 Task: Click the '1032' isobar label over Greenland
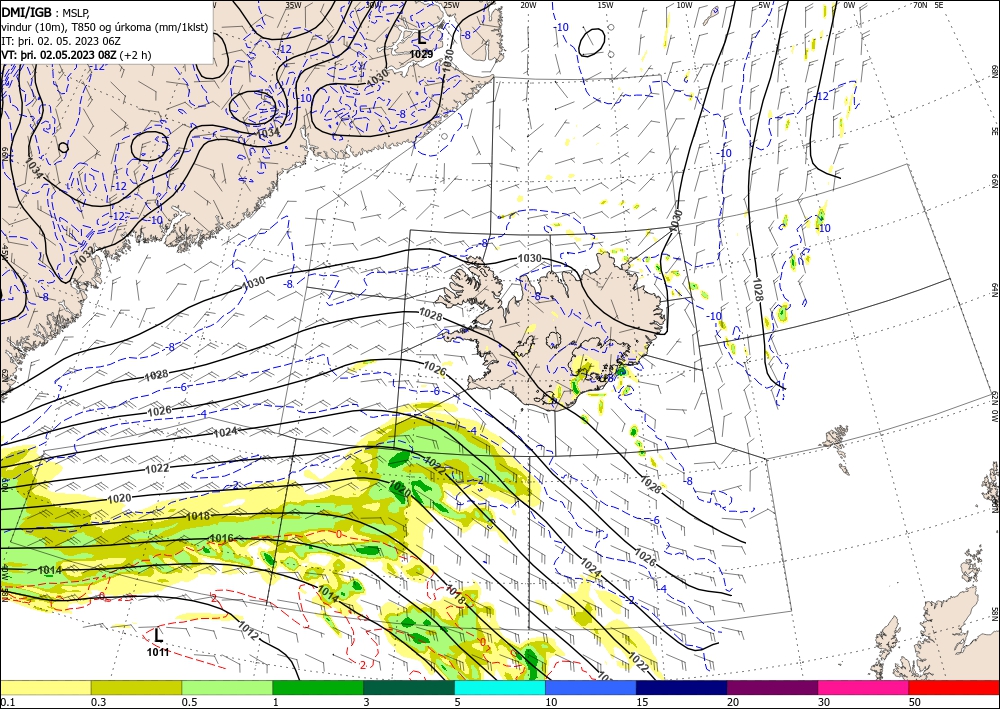point(85,256)
